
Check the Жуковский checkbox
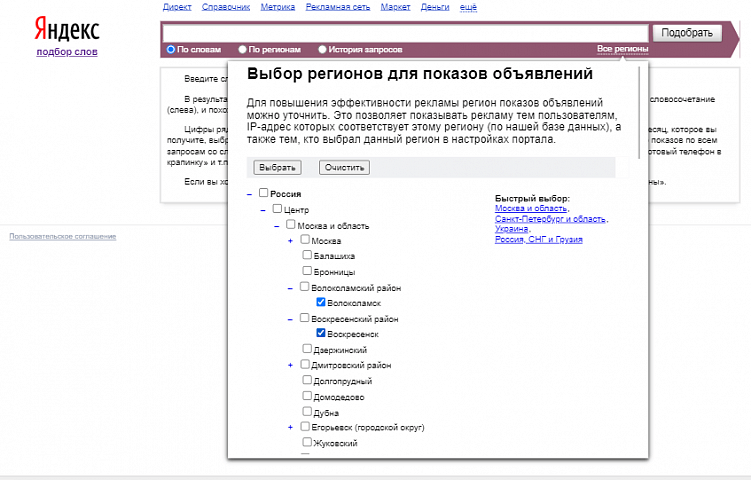pyautogui.click(x=307, y=442)
